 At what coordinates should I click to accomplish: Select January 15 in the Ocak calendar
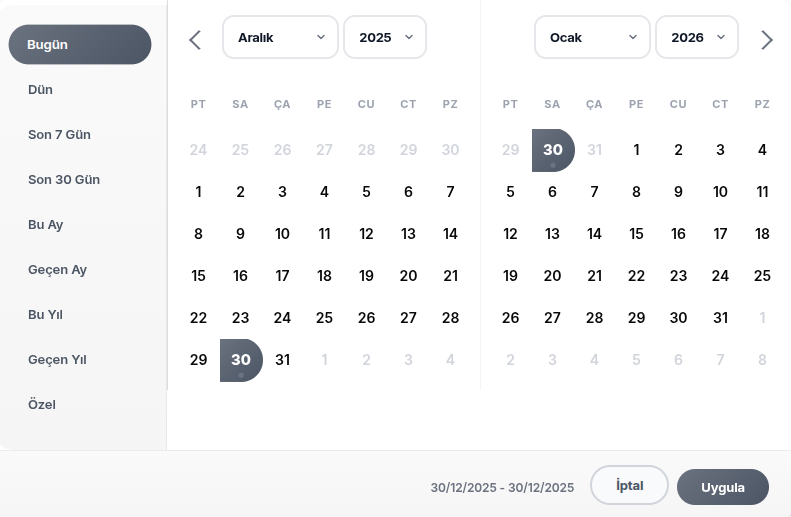tap(636, 234)
